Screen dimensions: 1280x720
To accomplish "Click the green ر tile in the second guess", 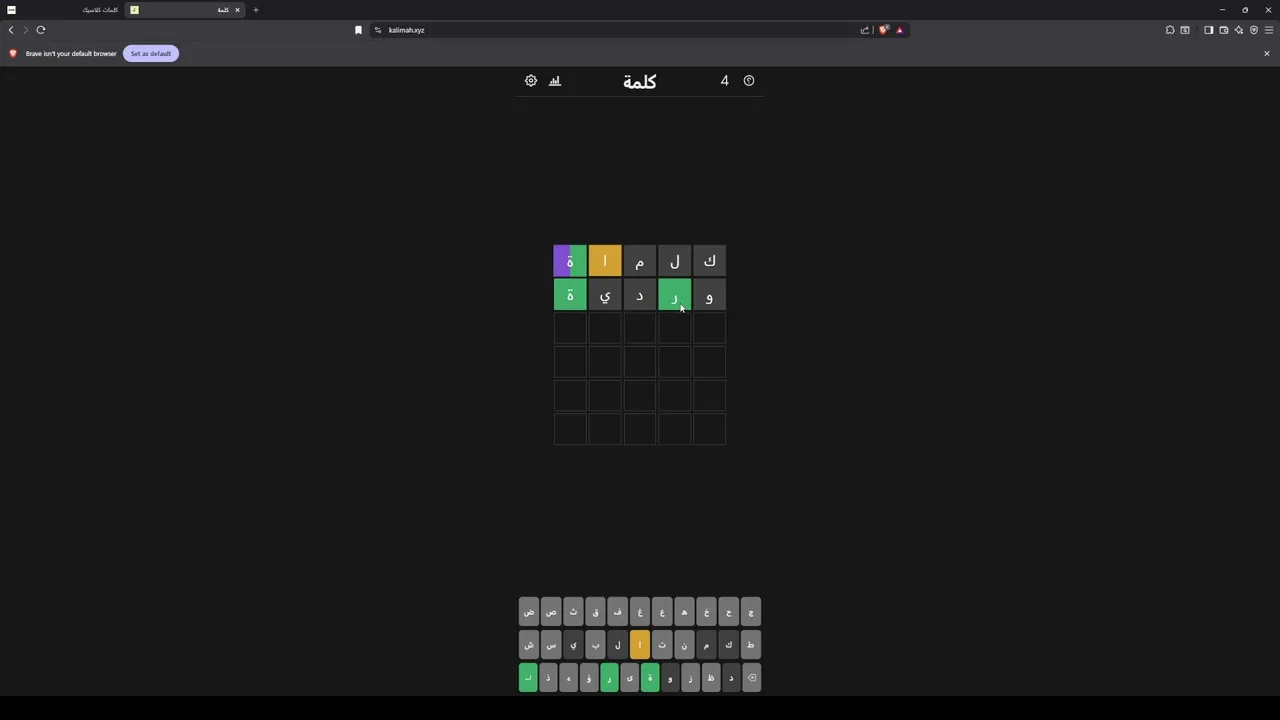I will click(675, 295).
